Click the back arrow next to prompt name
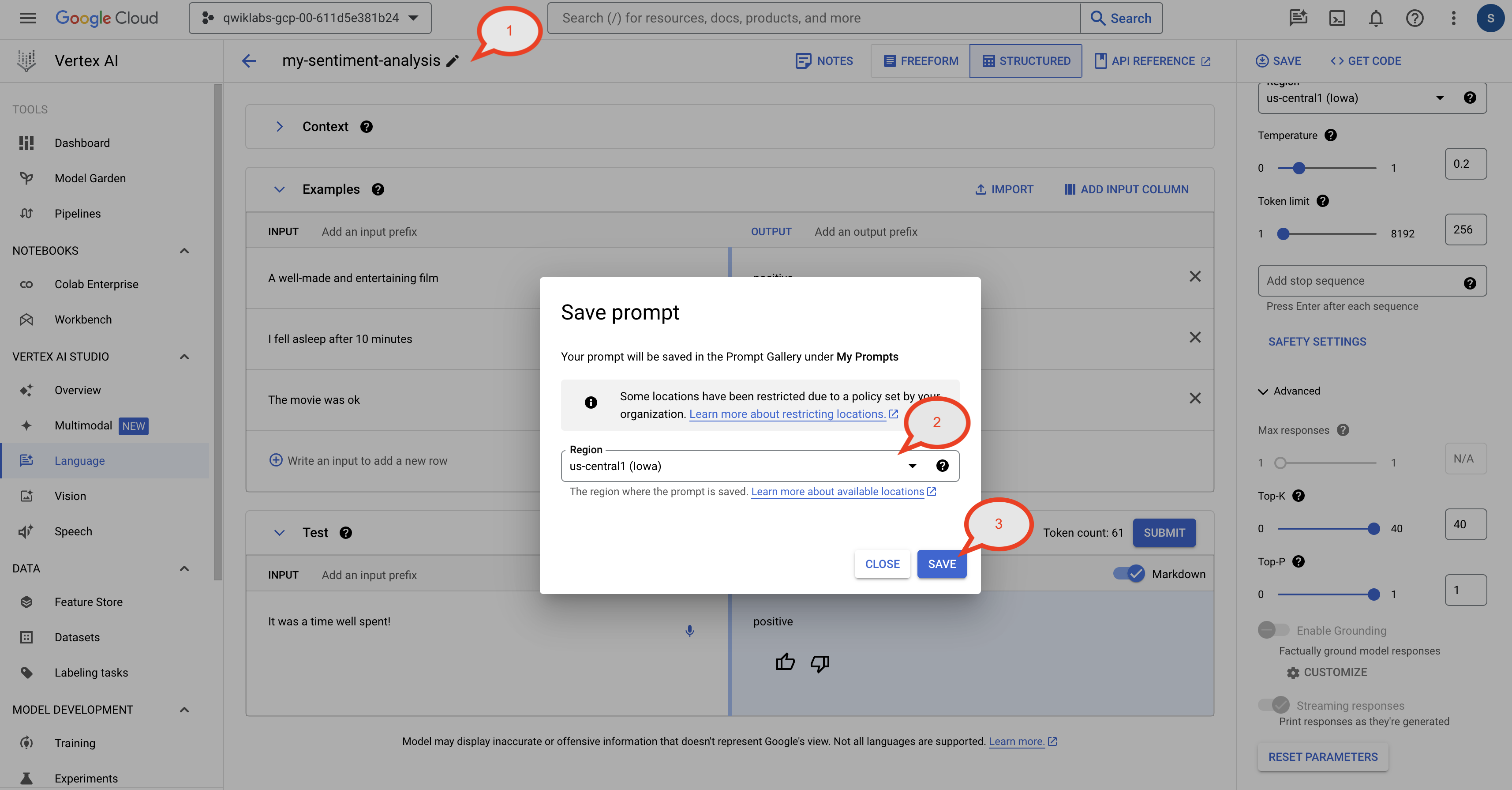1512x790 pixels. 249,61
